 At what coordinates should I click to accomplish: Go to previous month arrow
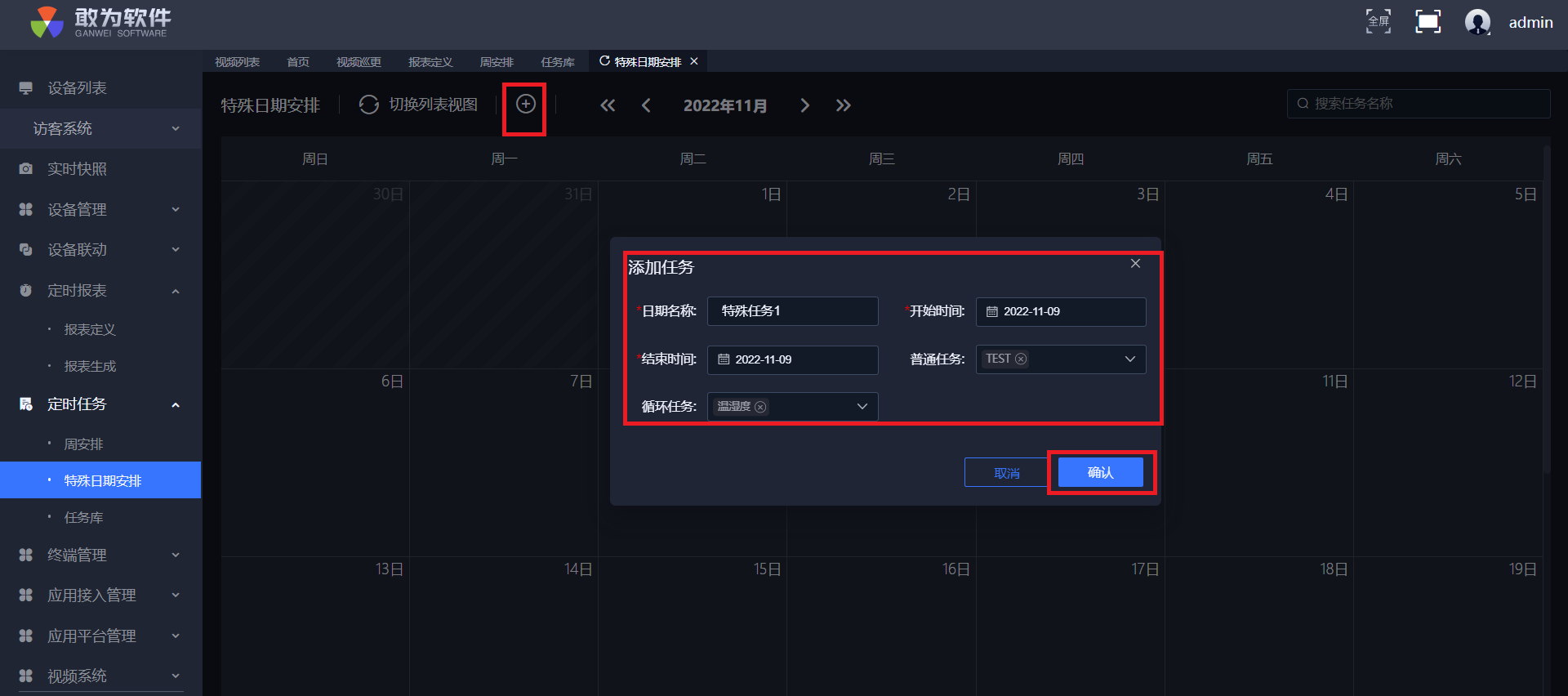click(646, 105)
